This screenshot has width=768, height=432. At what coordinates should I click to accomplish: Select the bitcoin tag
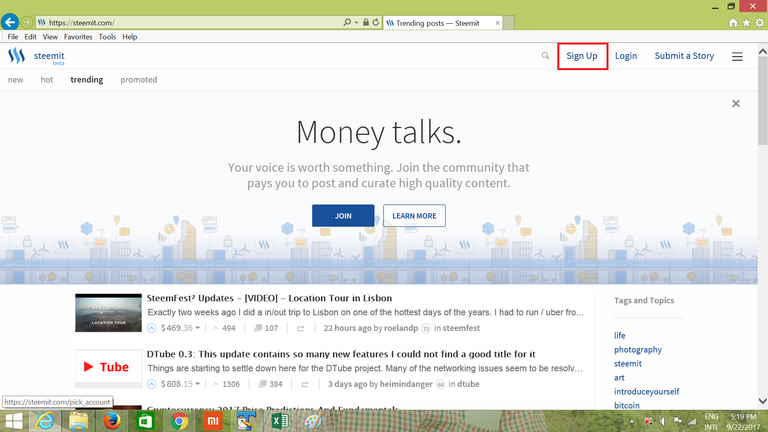(x=627, y=406)
